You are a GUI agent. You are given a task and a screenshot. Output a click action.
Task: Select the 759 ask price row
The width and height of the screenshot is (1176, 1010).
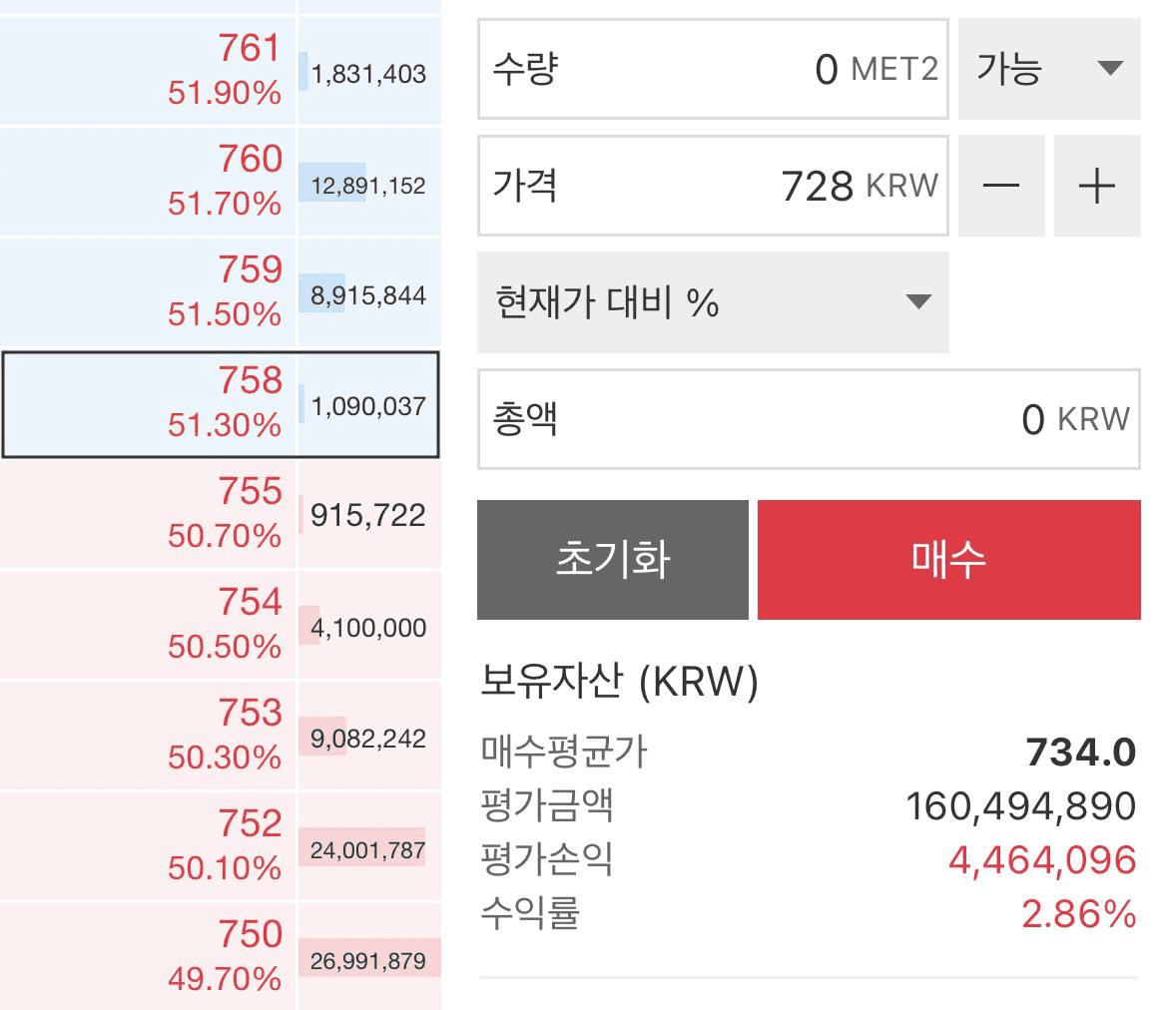point(149,291)
